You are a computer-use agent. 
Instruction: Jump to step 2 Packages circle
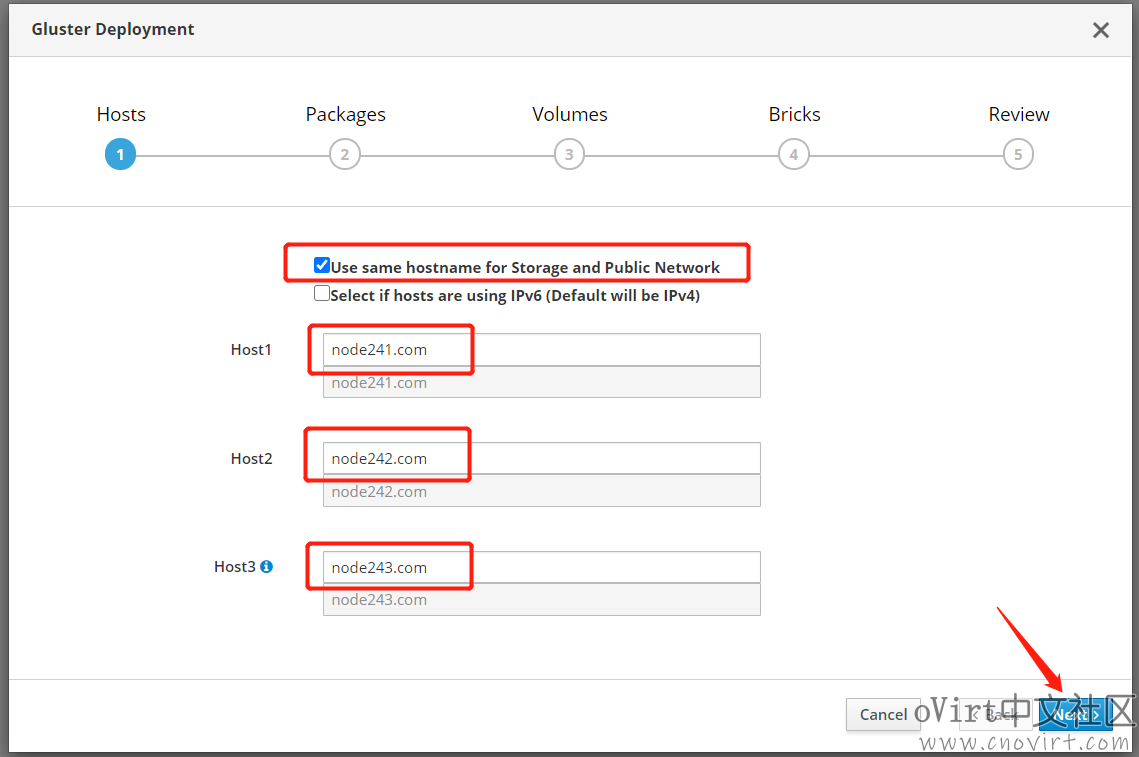[x=345, y=154]
